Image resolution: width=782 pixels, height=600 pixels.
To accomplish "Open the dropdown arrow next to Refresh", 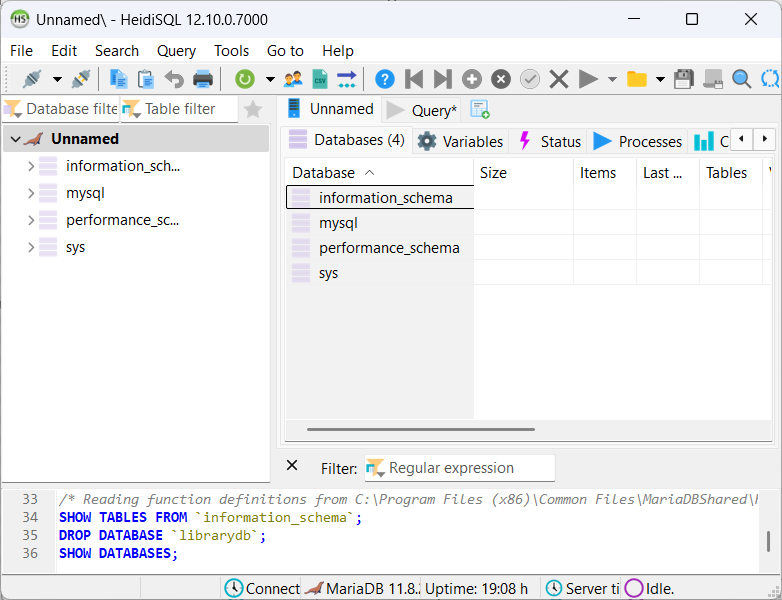I will pos(270,79).
